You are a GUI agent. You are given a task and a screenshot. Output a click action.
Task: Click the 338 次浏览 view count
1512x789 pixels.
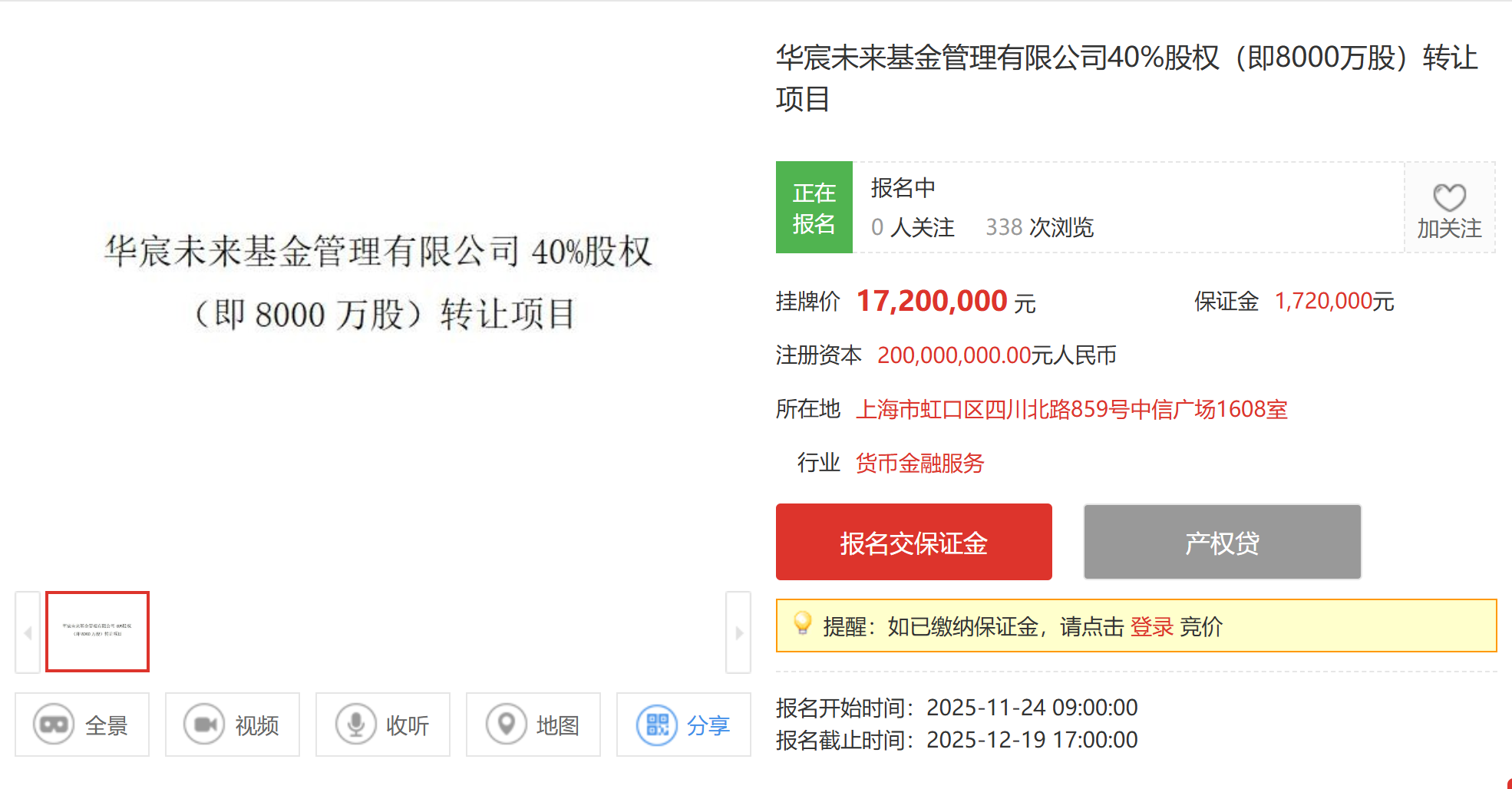[1042, 227]
